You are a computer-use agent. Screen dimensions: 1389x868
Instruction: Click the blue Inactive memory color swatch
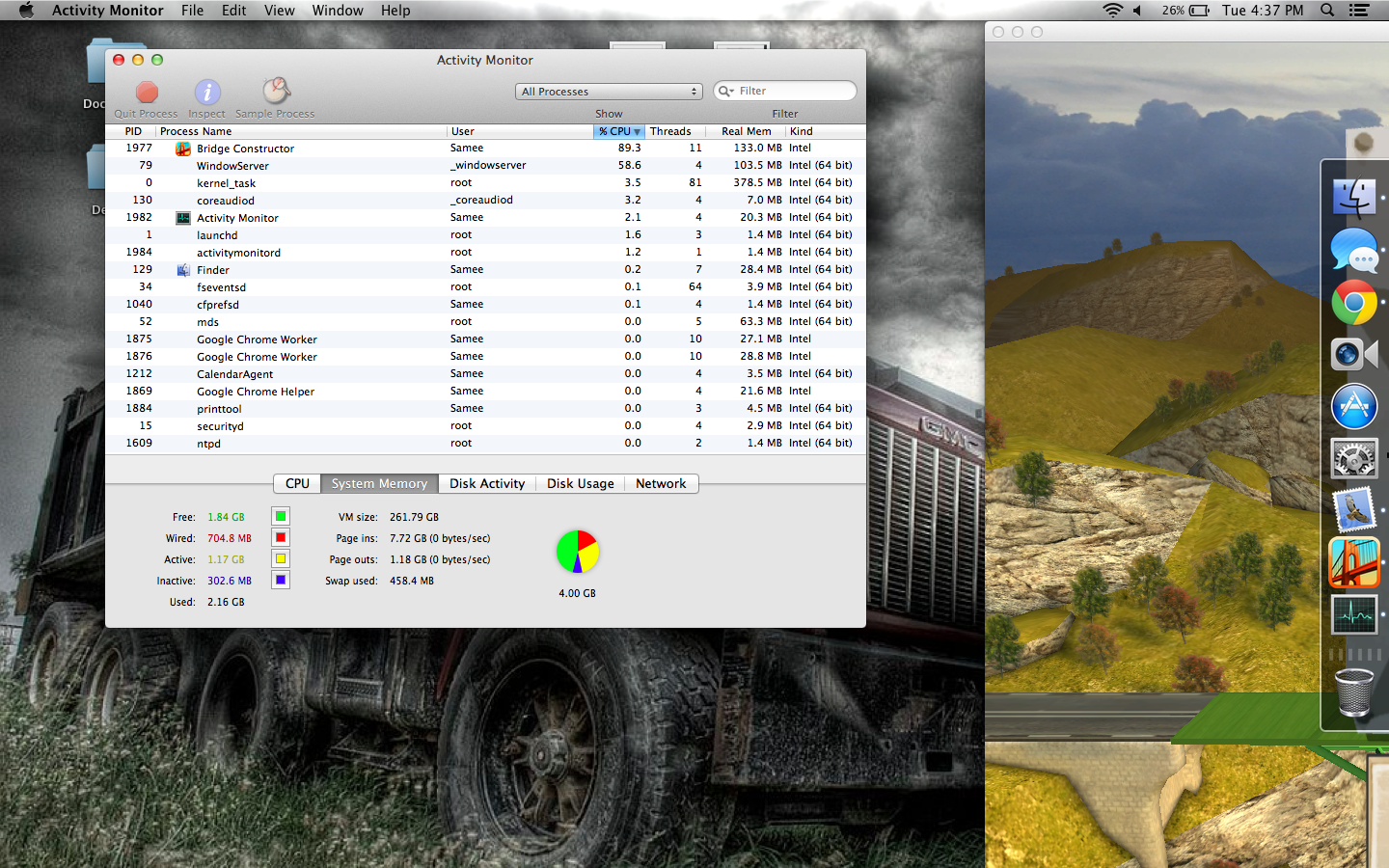[281, 581]
